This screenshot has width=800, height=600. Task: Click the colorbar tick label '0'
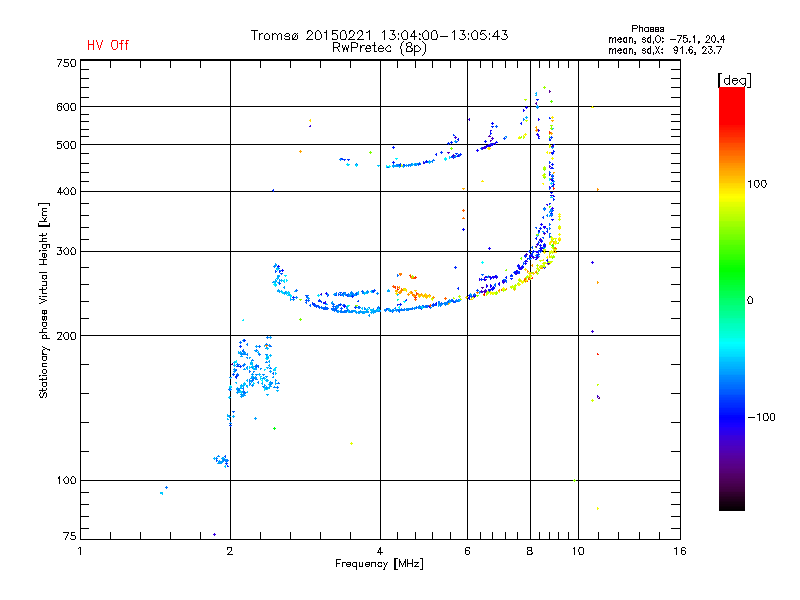click(750, 300)
